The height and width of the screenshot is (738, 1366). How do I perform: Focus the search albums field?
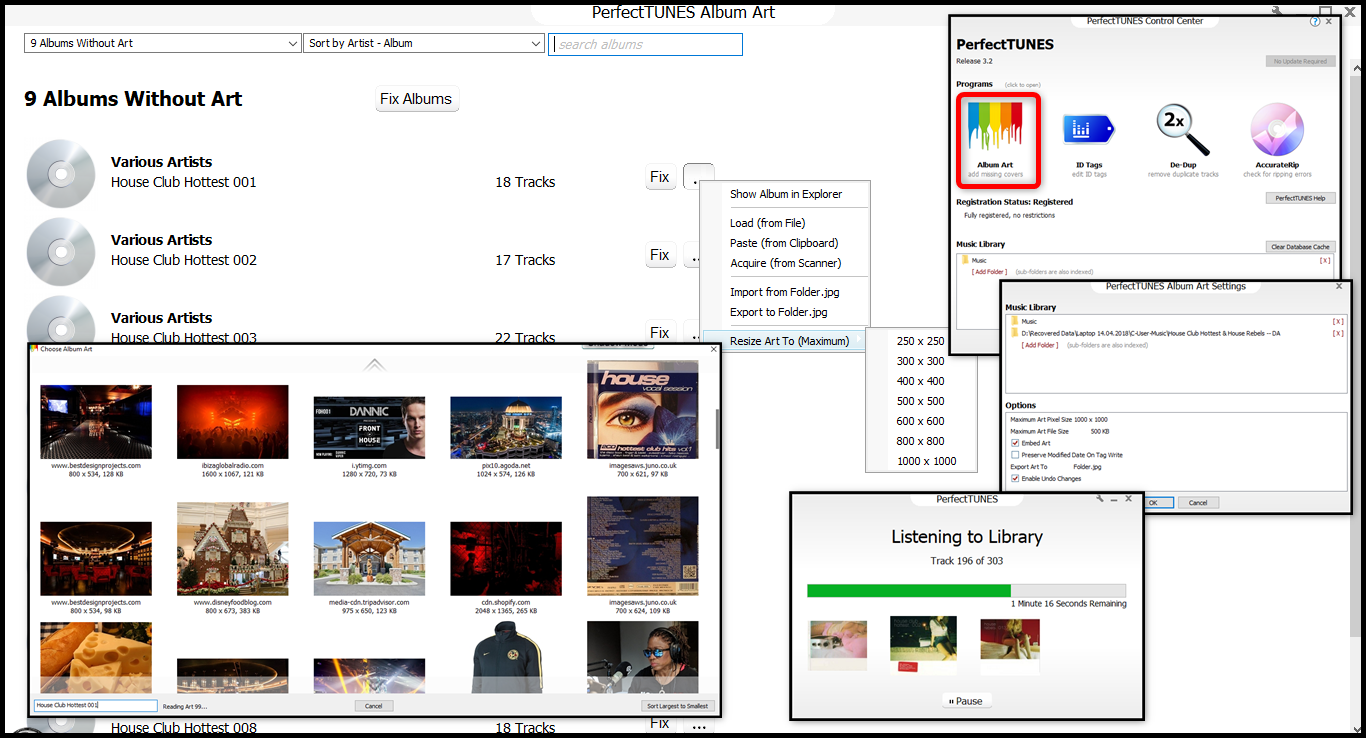645,44
